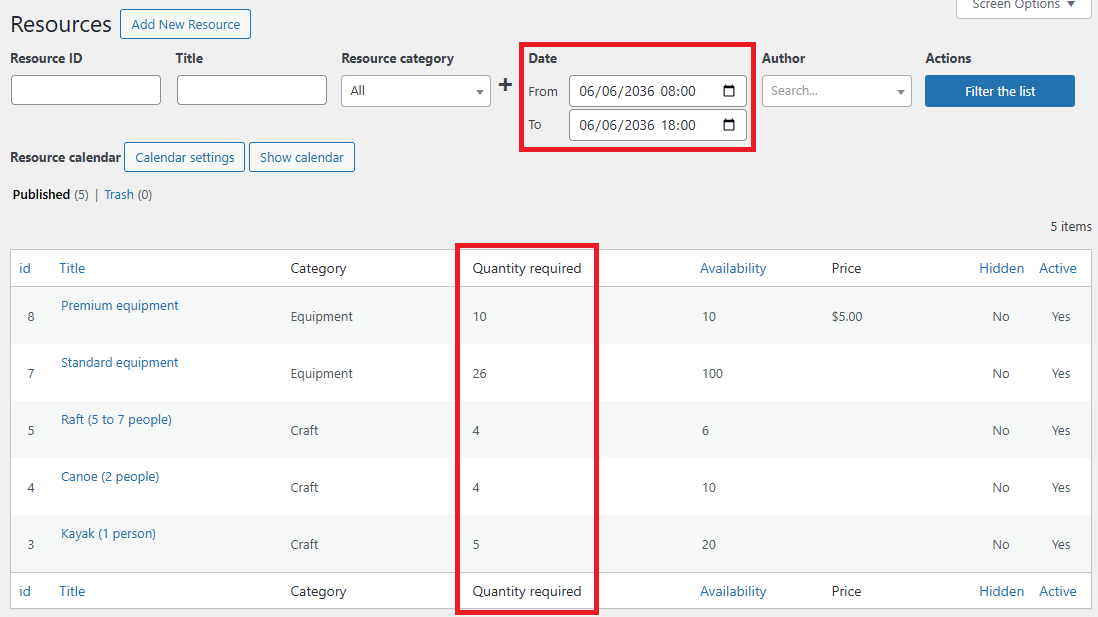This screenshot has height=617, width=1098.
Task: Open Premium equipment resource
Action: (120, 305)
